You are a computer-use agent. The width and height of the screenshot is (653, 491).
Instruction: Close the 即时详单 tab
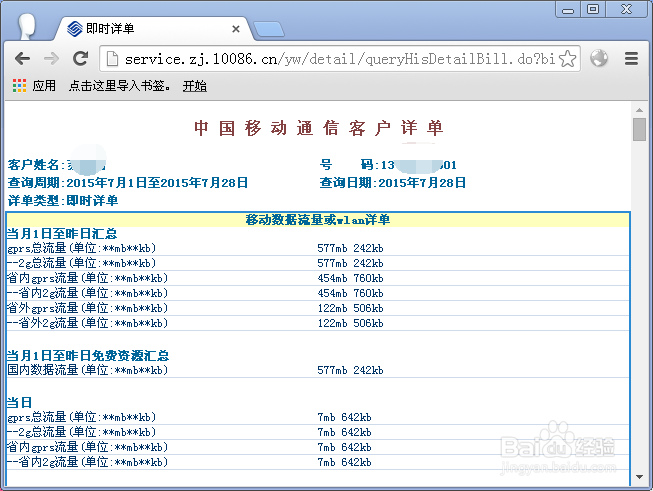coord(236,29)
